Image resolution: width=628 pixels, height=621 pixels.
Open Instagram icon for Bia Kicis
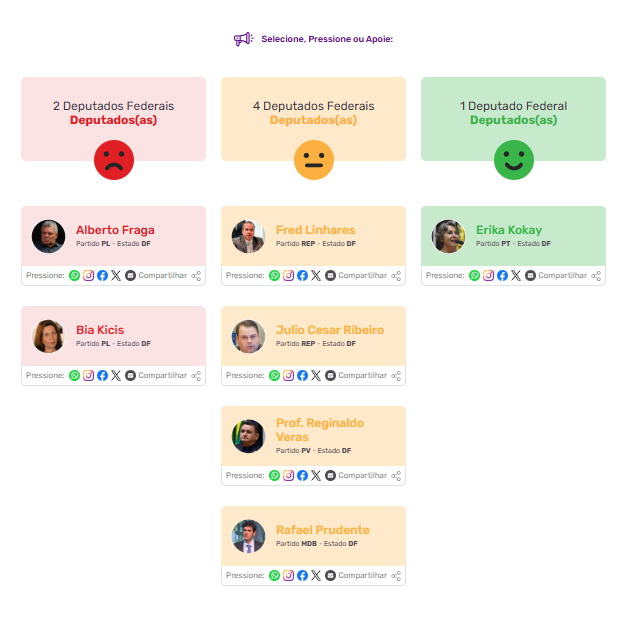coord(89,376)
